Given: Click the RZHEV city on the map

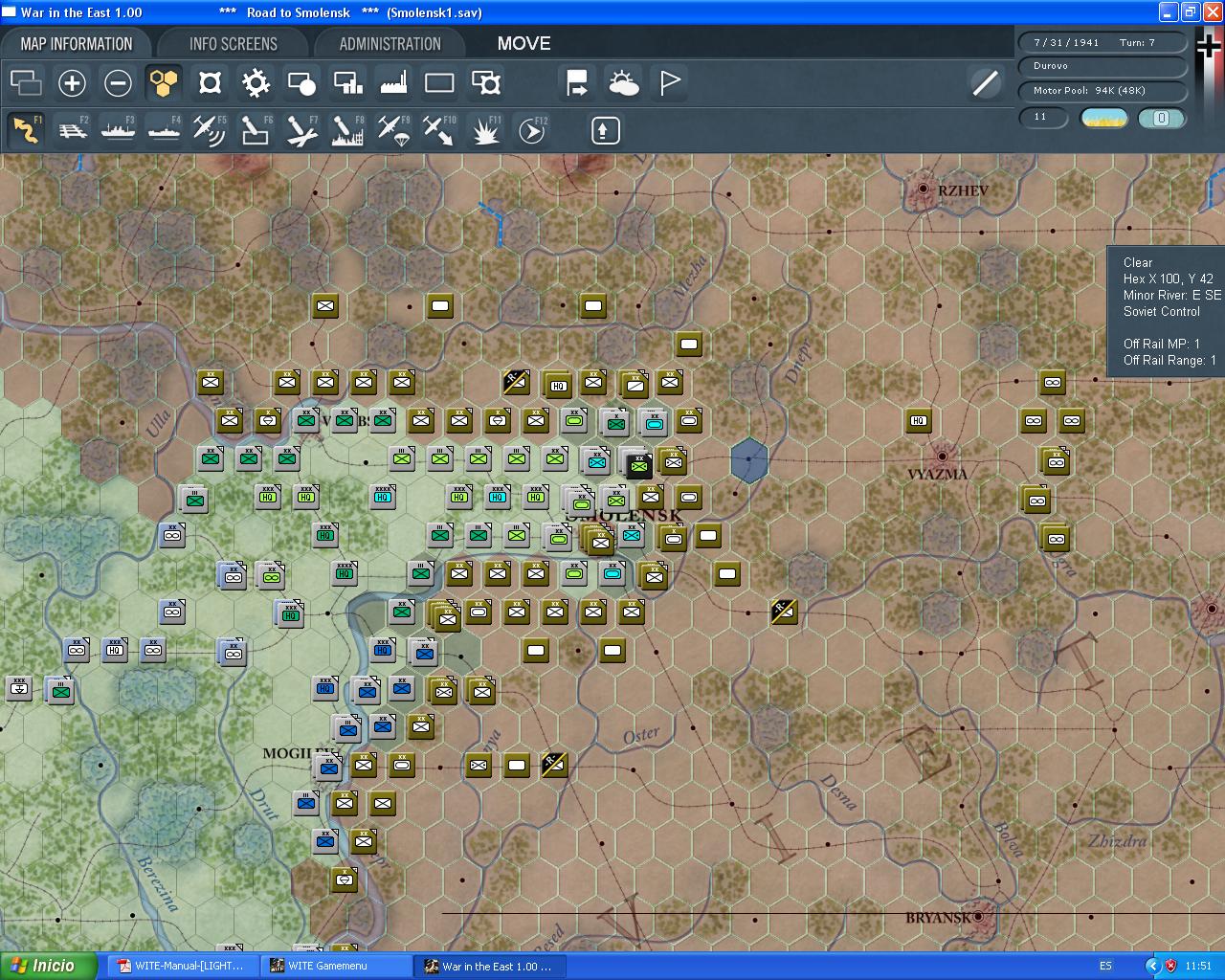Looking at the screenshot, I should click(924, 189).
